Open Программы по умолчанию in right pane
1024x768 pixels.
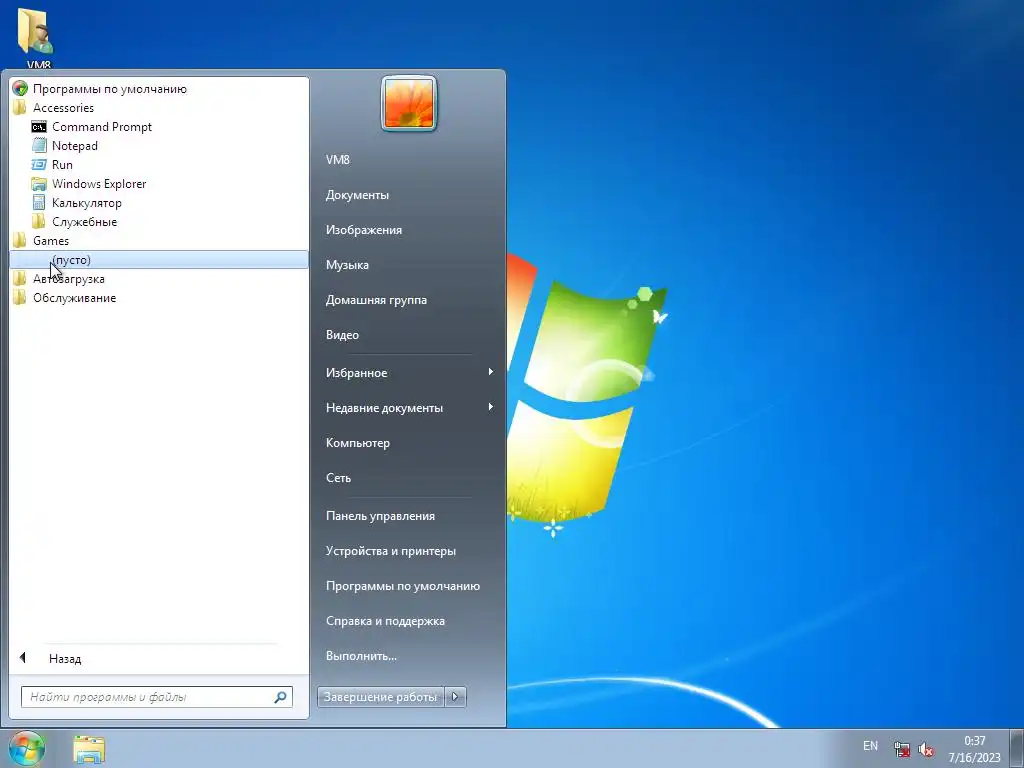[402, 586]
